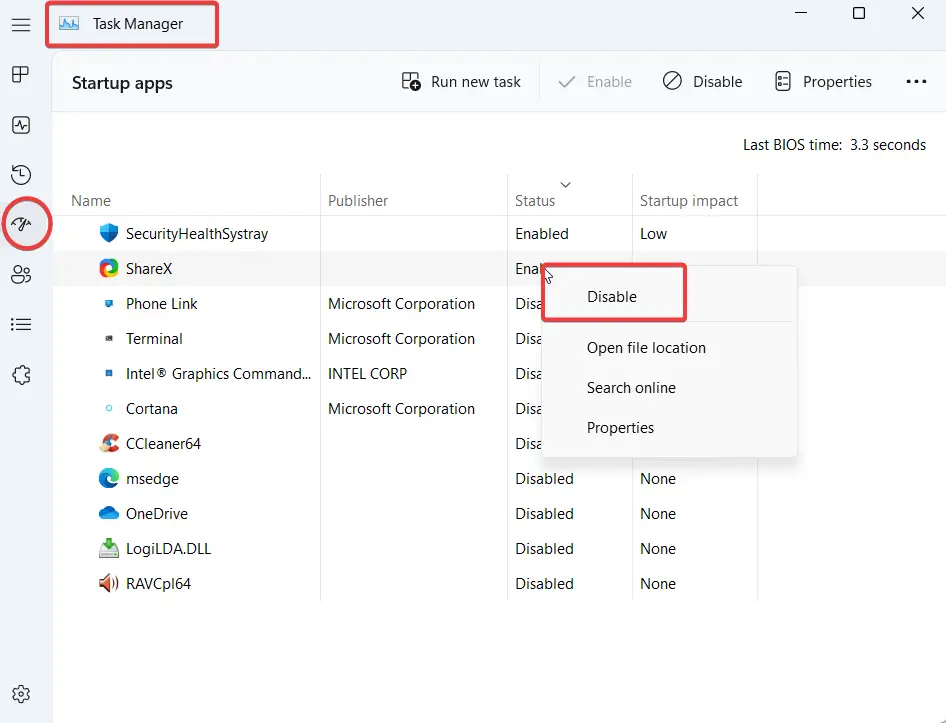Screen dimensions: 946x723
Task: Sort by the Name column header
Action: [x=90, y=200]
